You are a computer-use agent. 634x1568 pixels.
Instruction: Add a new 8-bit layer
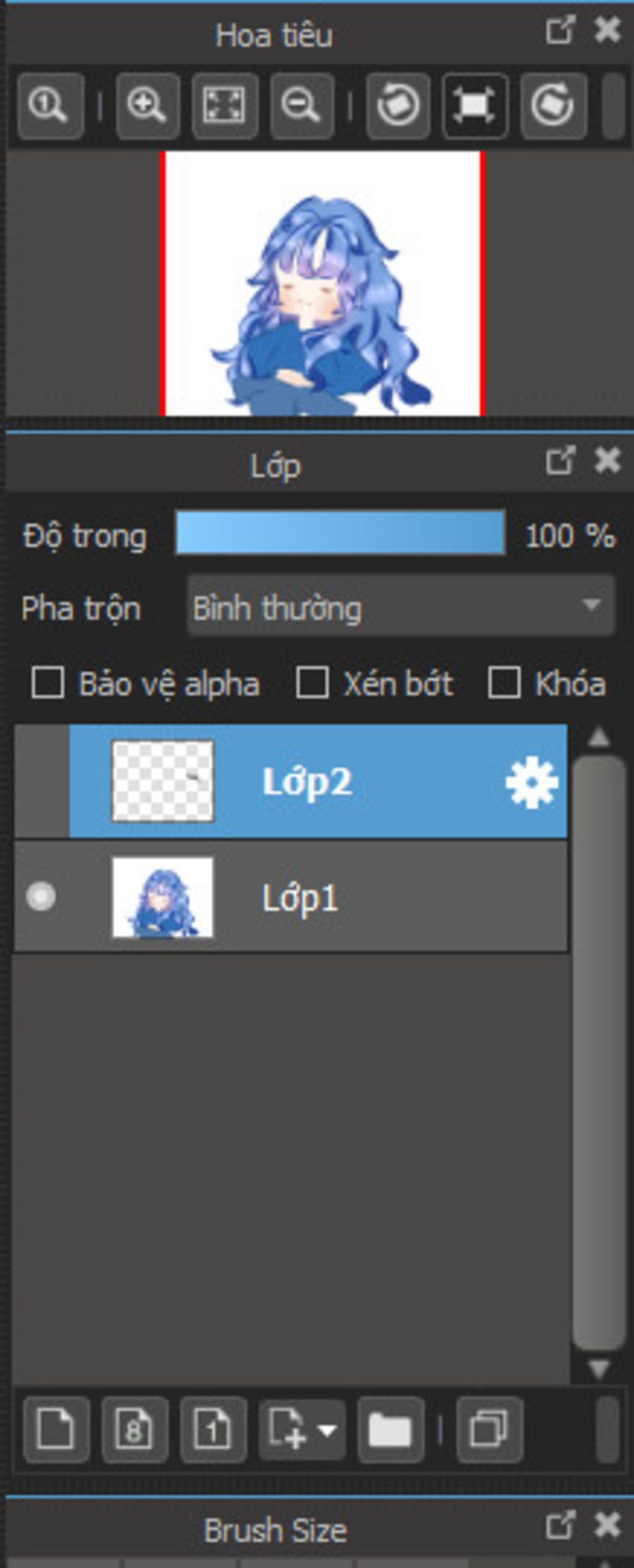coord(134,1429)
